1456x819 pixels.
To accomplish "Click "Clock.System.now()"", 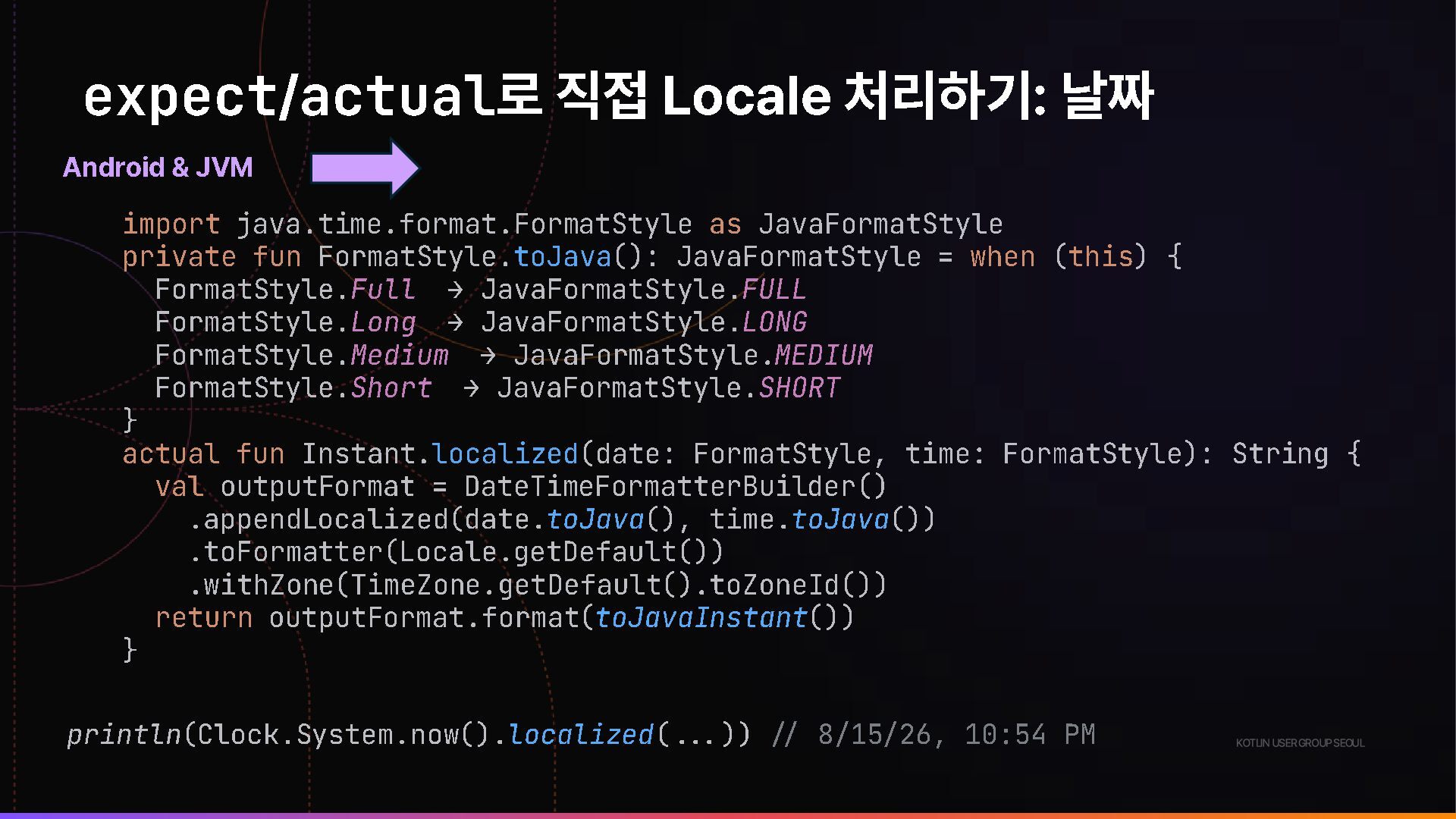I will coord(344,735).
